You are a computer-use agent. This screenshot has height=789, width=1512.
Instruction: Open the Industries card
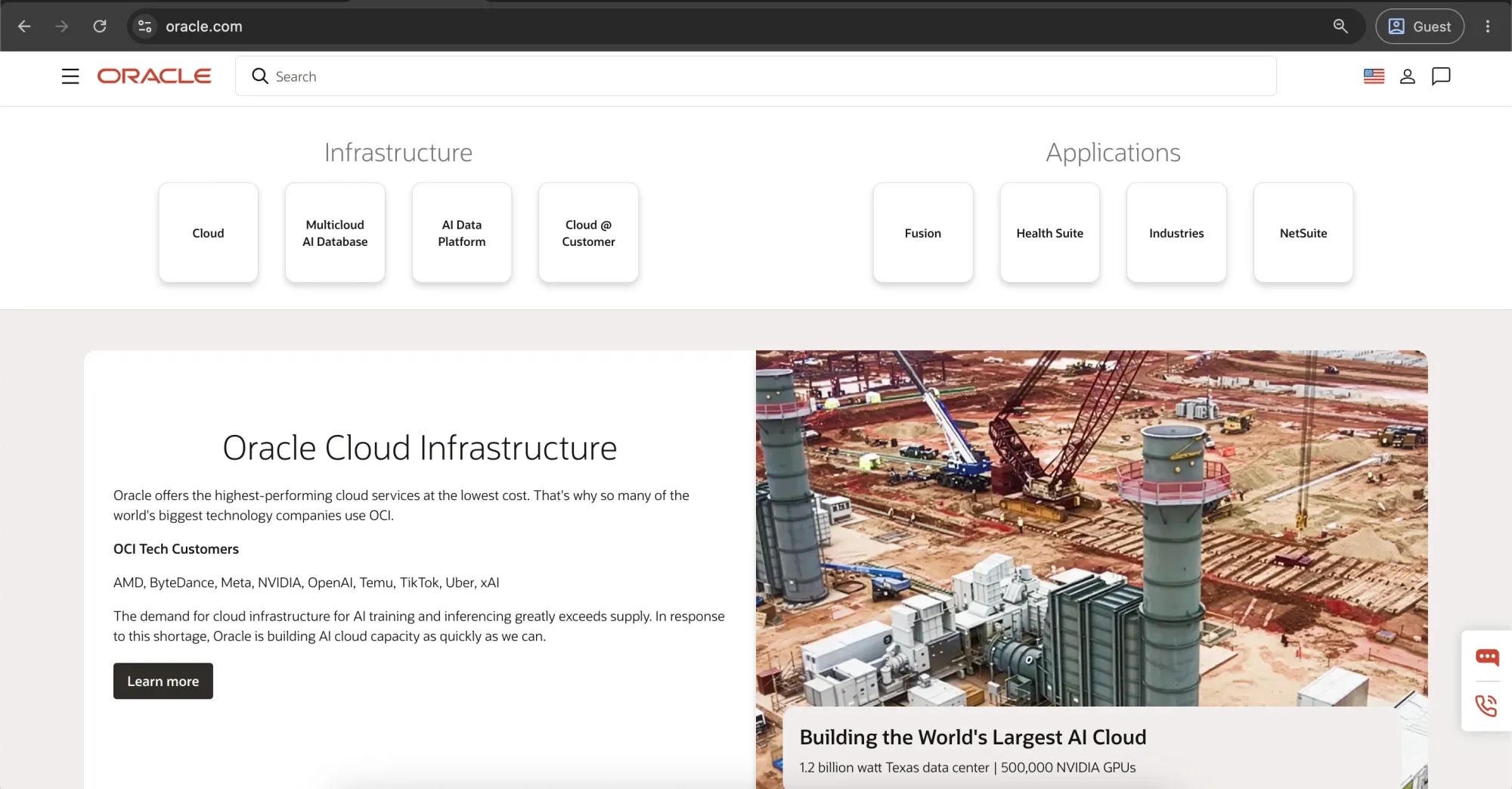coord(1176,233)
